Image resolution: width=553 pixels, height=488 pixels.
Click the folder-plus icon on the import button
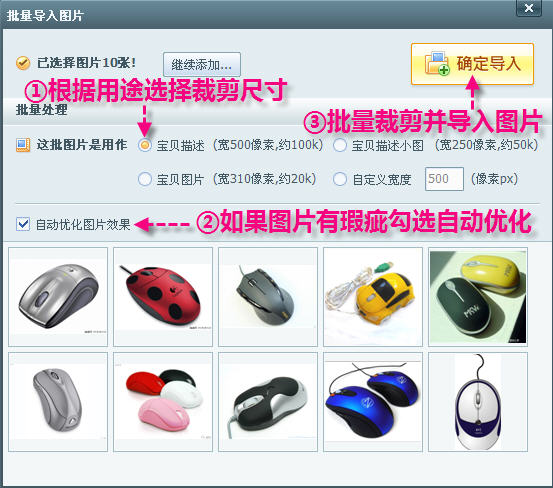click(437, 64)
